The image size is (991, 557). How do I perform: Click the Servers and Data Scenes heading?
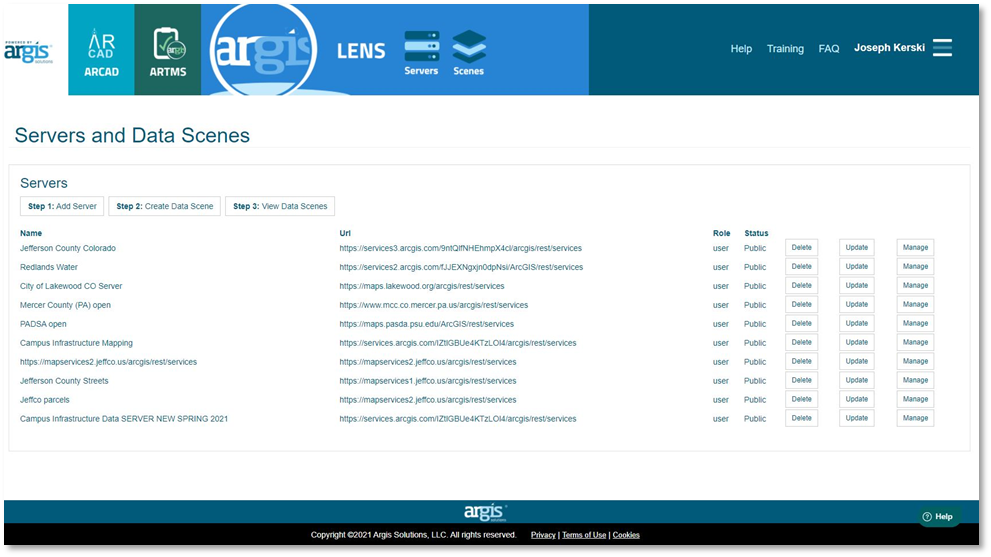coord(132,135)
